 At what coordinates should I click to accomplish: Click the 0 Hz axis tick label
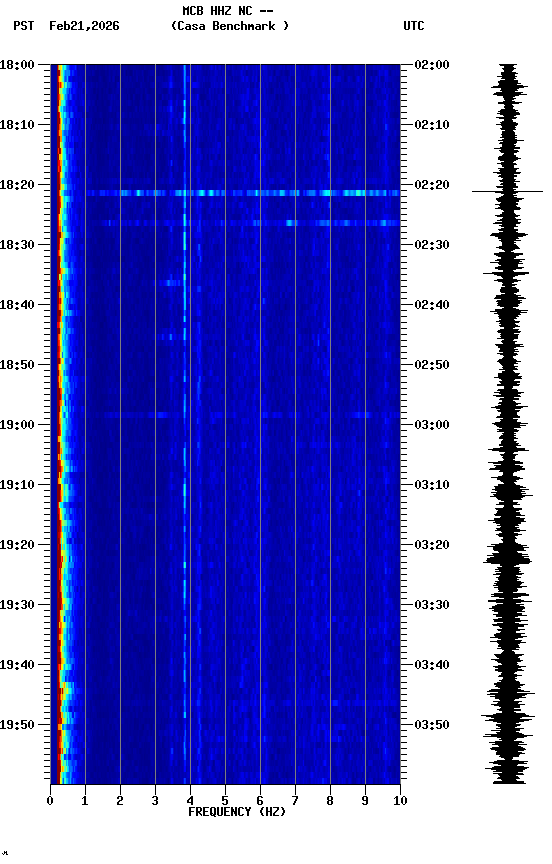[x=50, y=801]
